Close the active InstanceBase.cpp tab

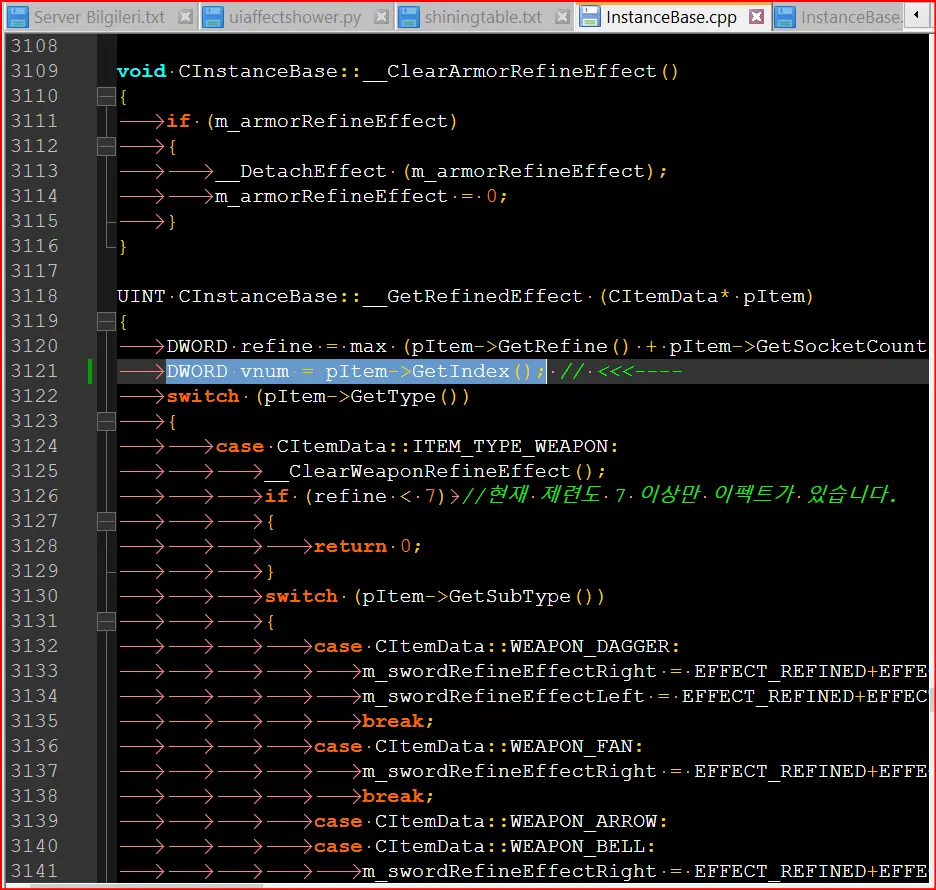point(756,17)
